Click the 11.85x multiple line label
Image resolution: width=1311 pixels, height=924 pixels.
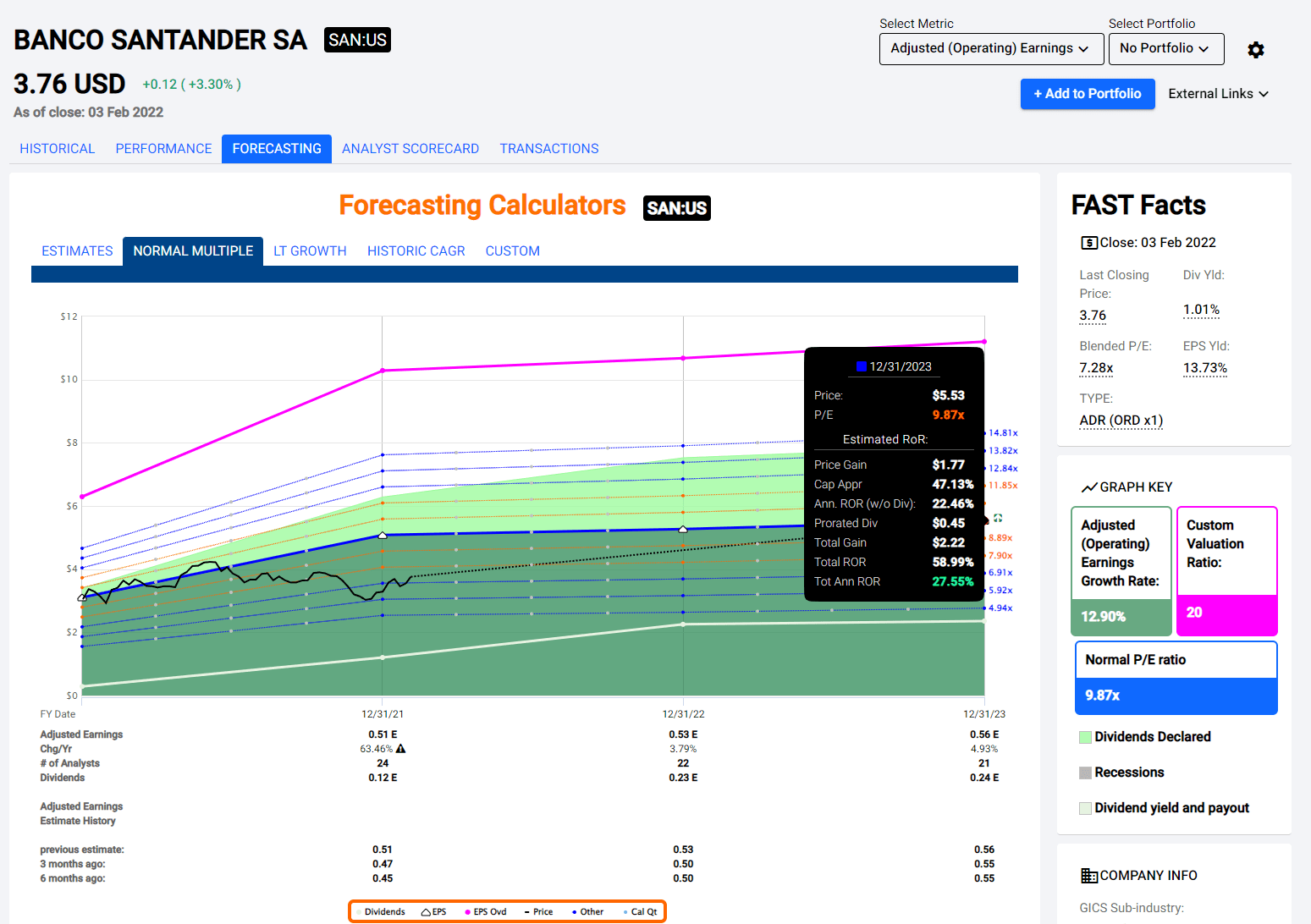[1003, 486]
